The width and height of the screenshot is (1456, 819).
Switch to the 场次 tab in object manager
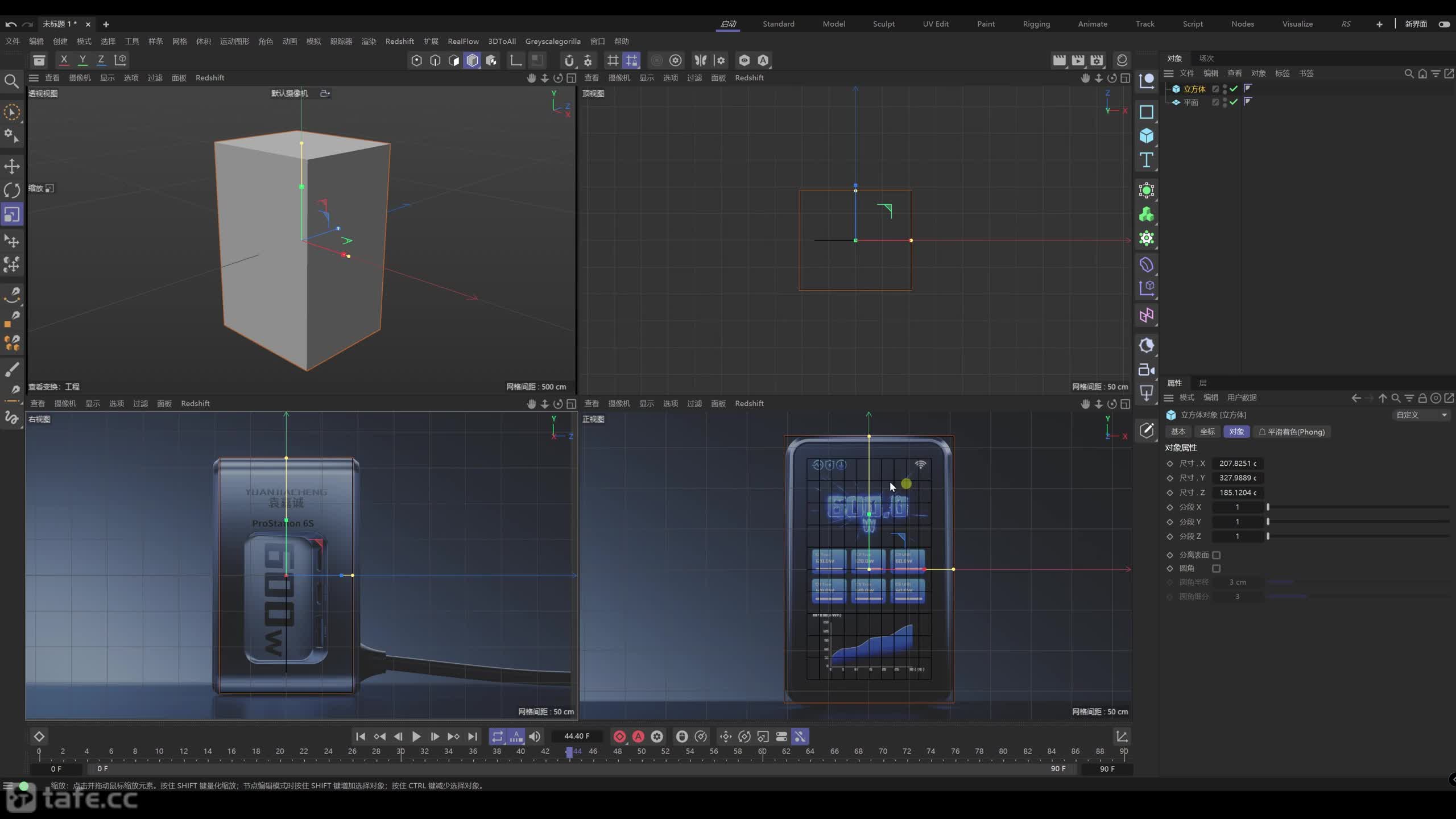point(1206,58)
